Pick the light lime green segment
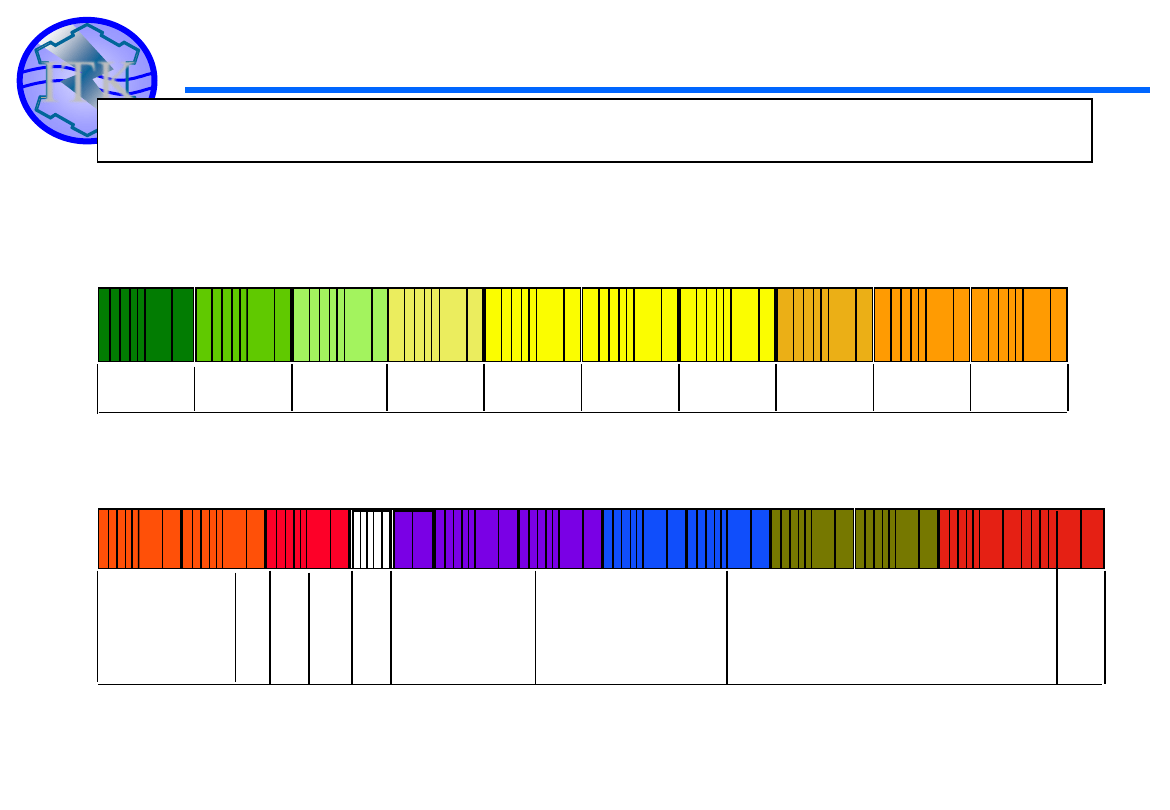Screen dimensions: 1170x810 point(340,324)
